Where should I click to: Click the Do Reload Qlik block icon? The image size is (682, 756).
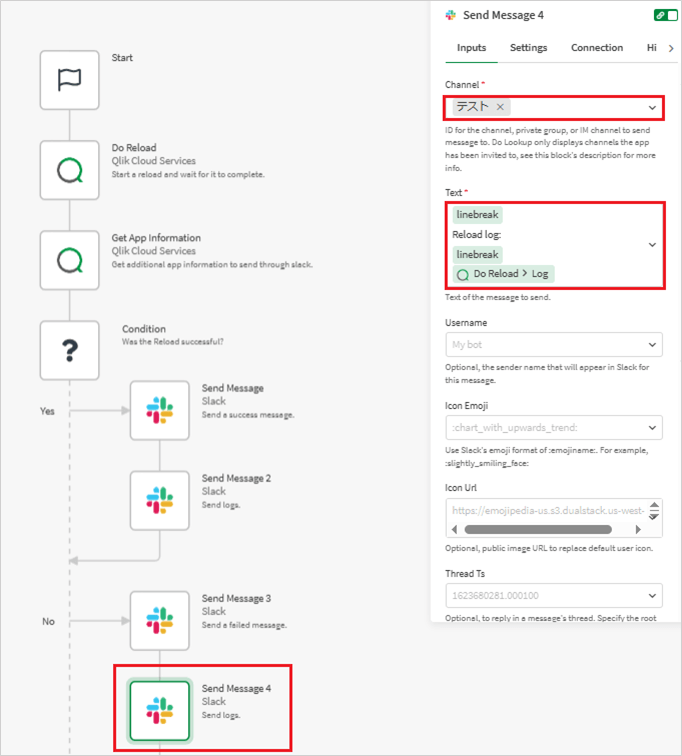point(69,170)
